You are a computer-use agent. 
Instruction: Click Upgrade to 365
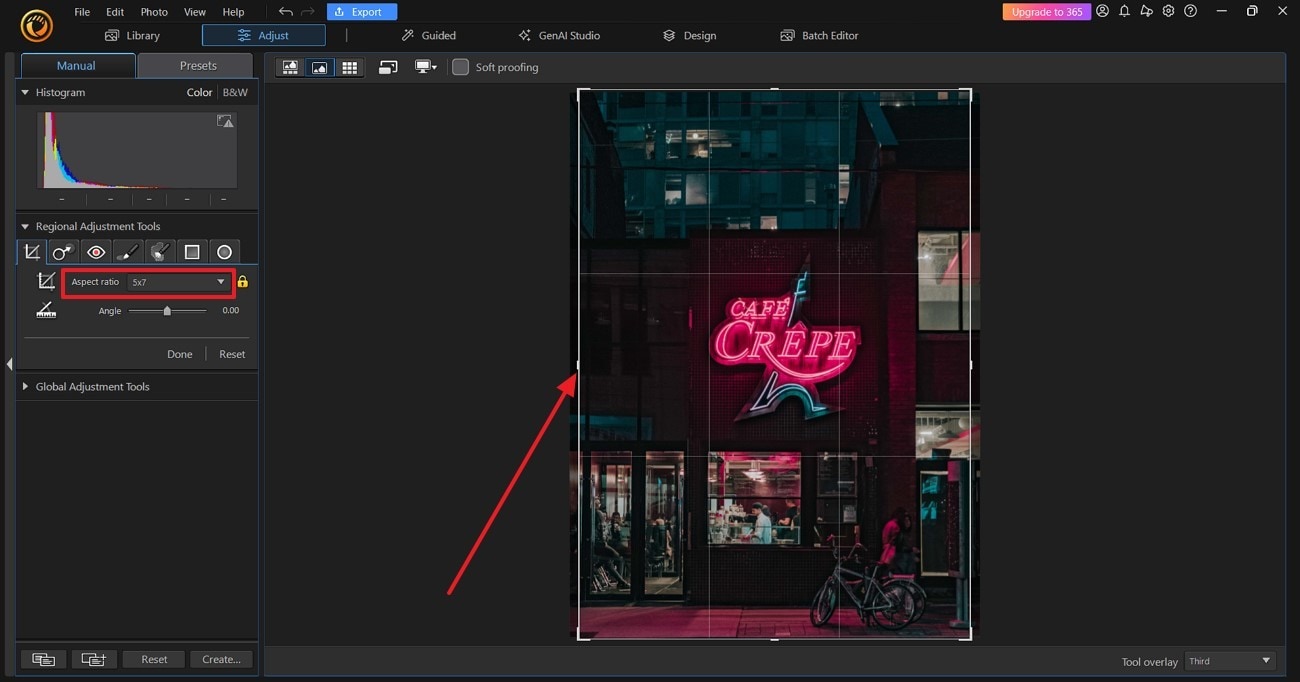coord(1047,12)
